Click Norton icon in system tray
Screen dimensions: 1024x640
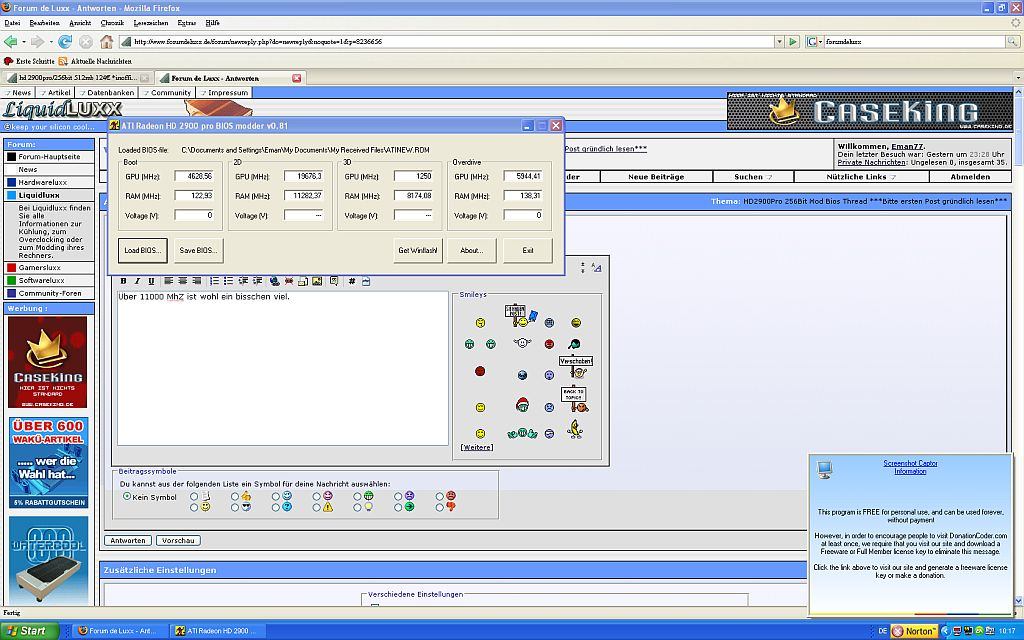pyautogui.click(x=913, y=631)
